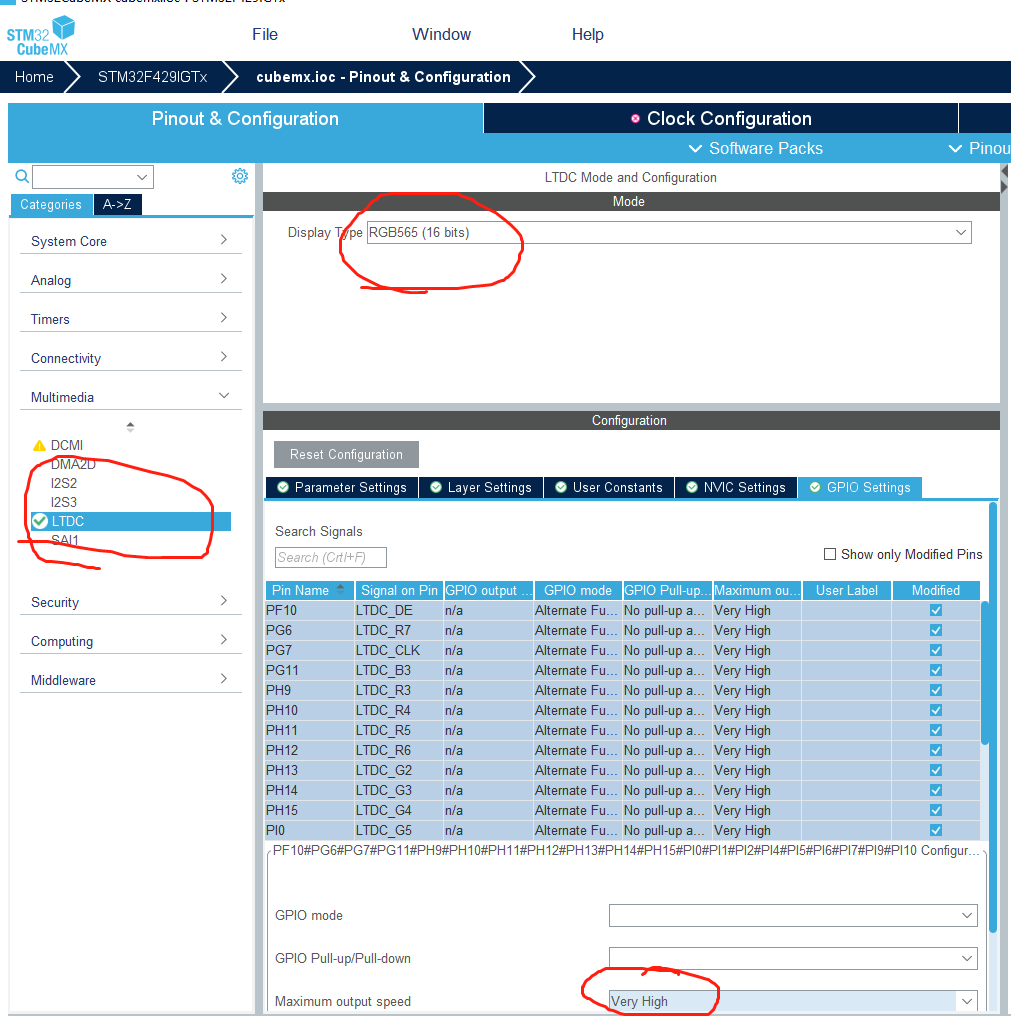Open the Maximum output speed dropdown
The height and width of the screenshot is (1017, 1011).
(x=792, y=1001)
